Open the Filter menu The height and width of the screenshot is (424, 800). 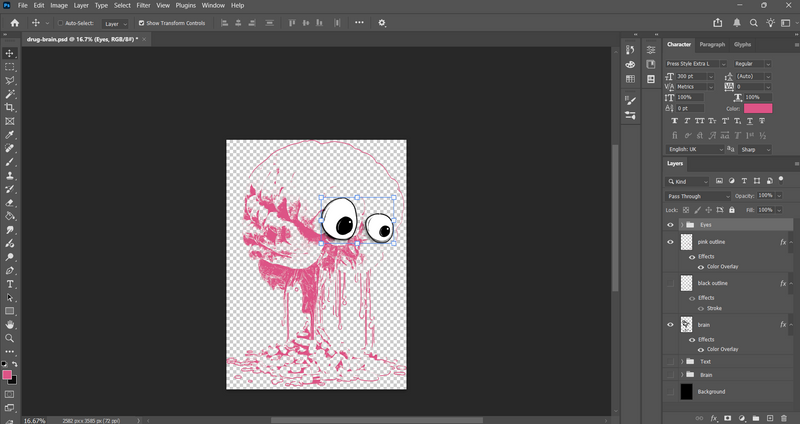pyautogui.click(x=143, y=6)
